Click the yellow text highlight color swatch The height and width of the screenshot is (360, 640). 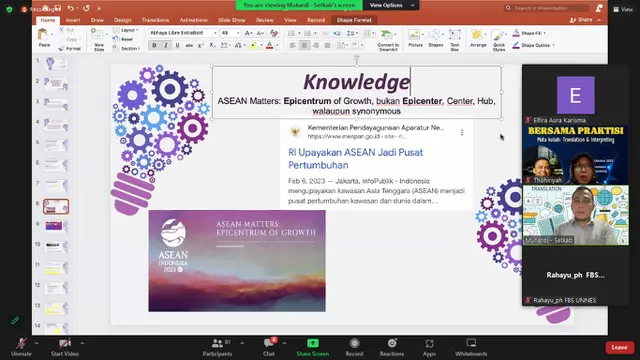[253, 45]
